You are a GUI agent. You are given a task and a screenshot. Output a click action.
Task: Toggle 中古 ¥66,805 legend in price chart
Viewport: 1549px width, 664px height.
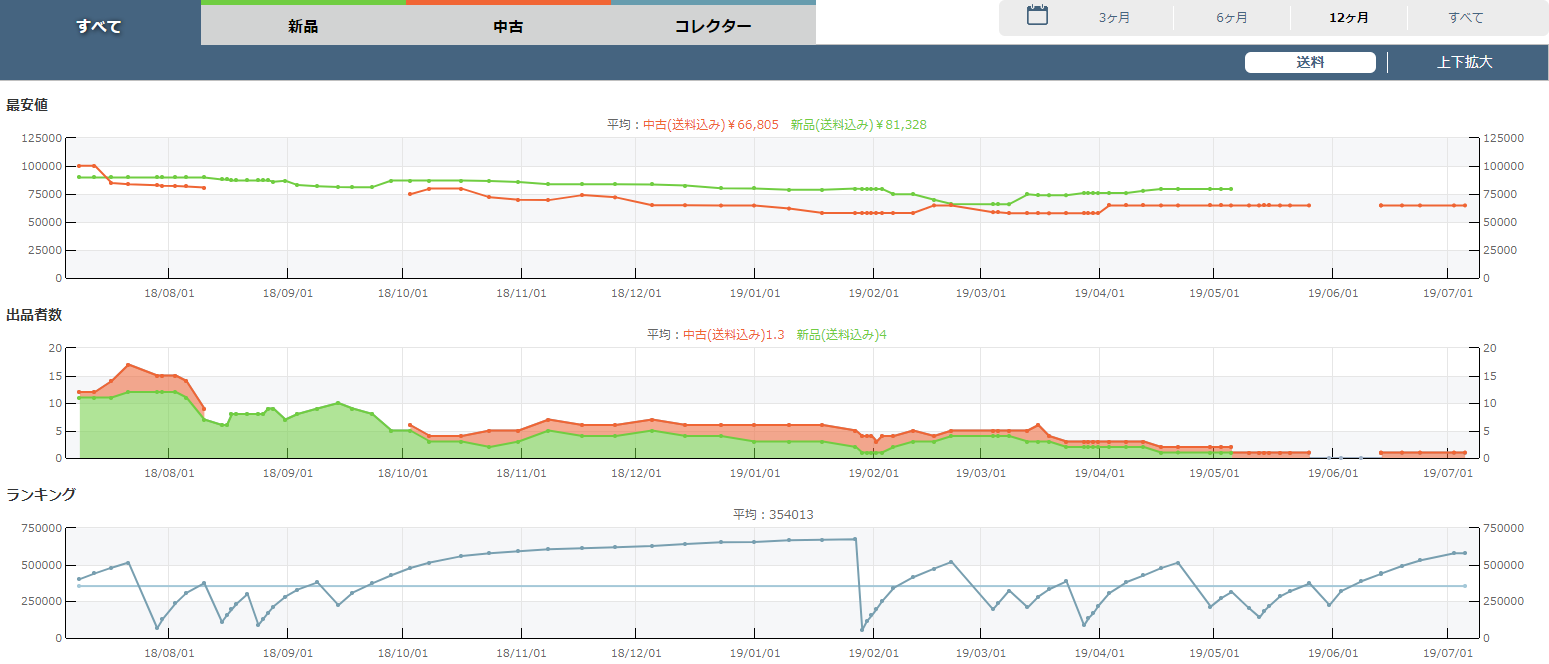pyautogui.click(x=710, y=125)
